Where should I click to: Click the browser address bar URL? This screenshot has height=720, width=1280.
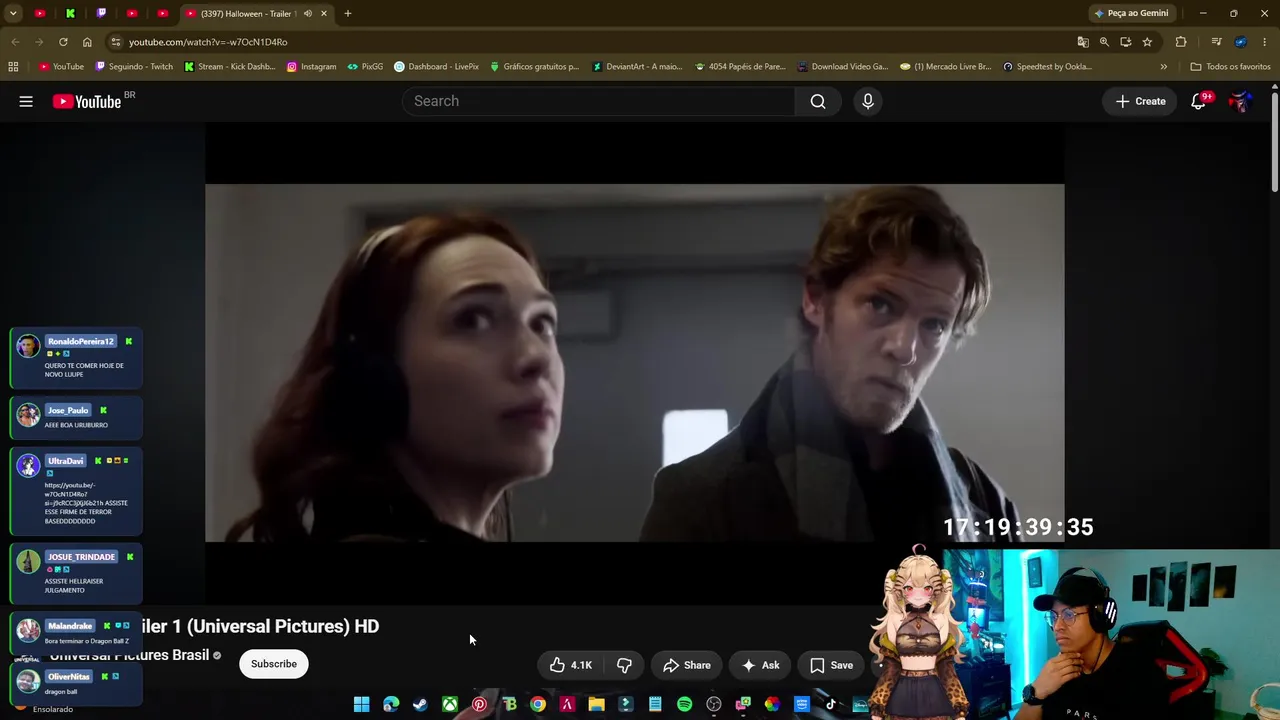point(208,42)
